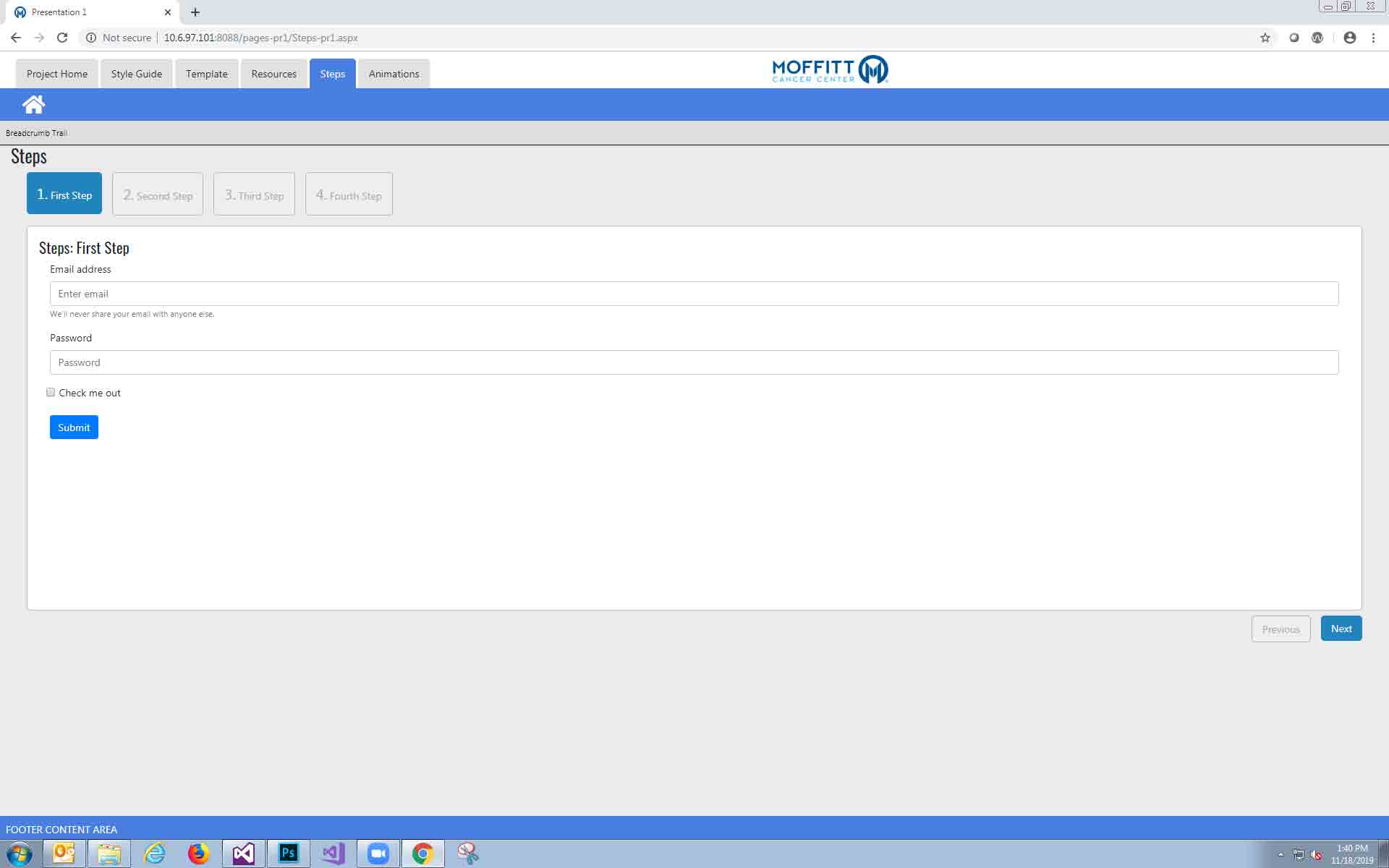Switch to the Animations tab
Screen dimensions: 1389x868
(x=394, y=74)
